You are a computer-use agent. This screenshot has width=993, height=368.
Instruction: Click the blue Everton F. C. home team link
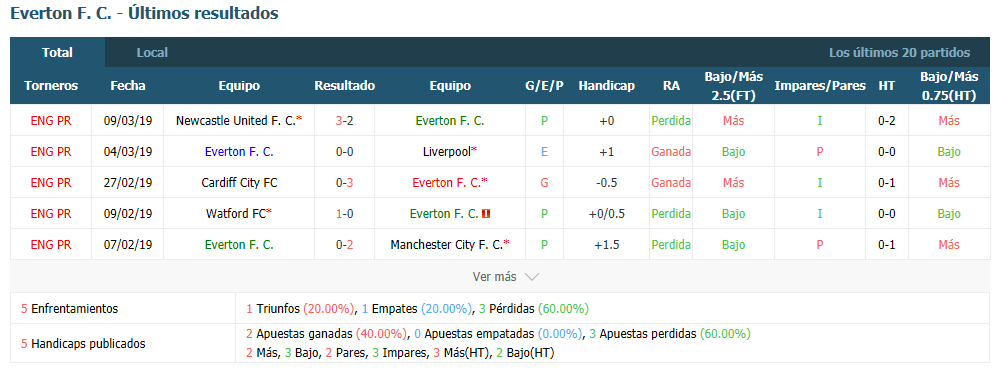239,152
